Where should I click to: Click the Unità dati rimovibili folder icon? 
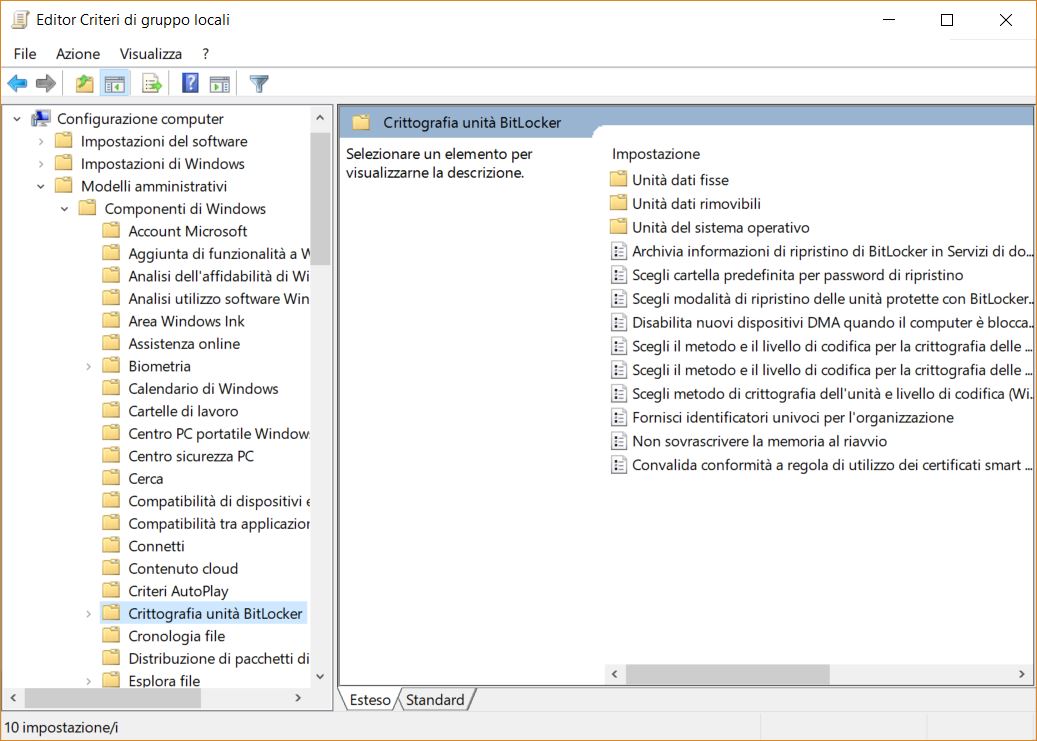click(618, 203)
